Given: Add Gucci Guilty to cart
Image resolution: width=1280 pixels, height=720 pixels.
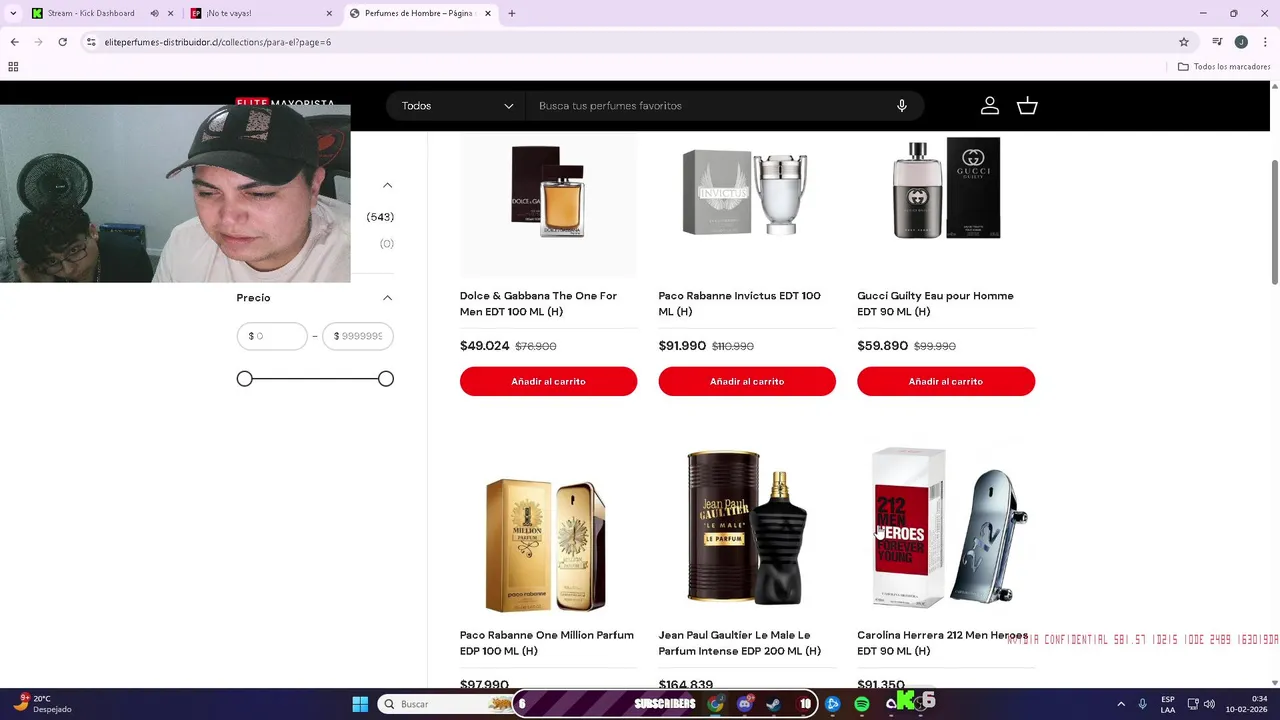Looking at the screenshot, I should click(x=946, y=381).
